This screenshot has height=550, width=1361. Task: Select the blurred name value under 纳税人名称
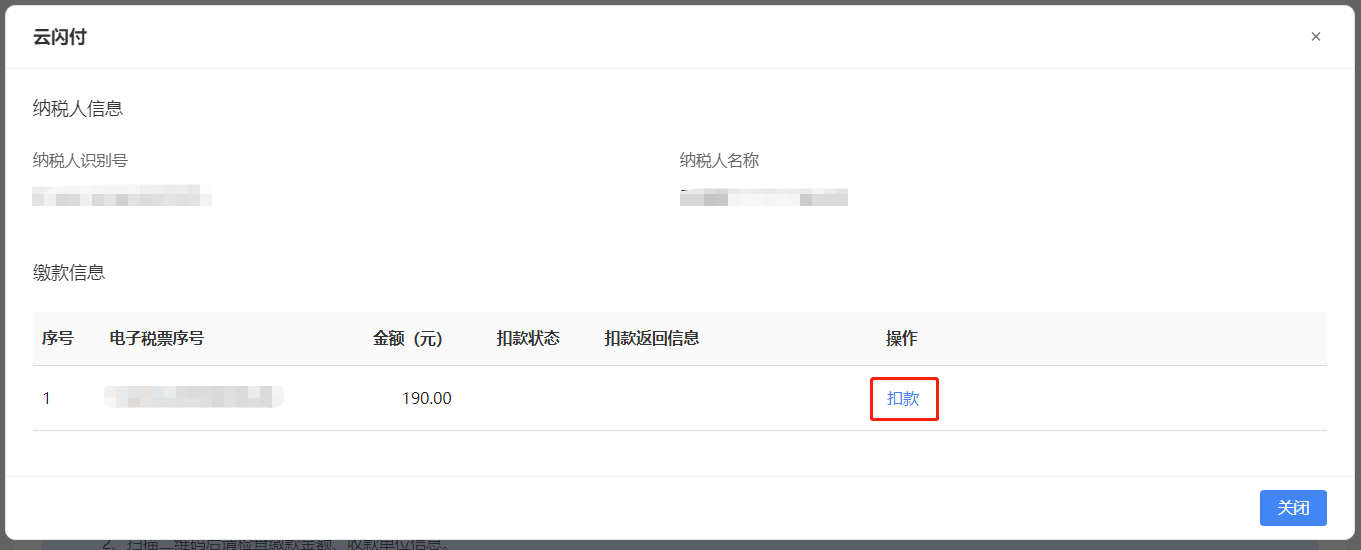pos(764,196)
